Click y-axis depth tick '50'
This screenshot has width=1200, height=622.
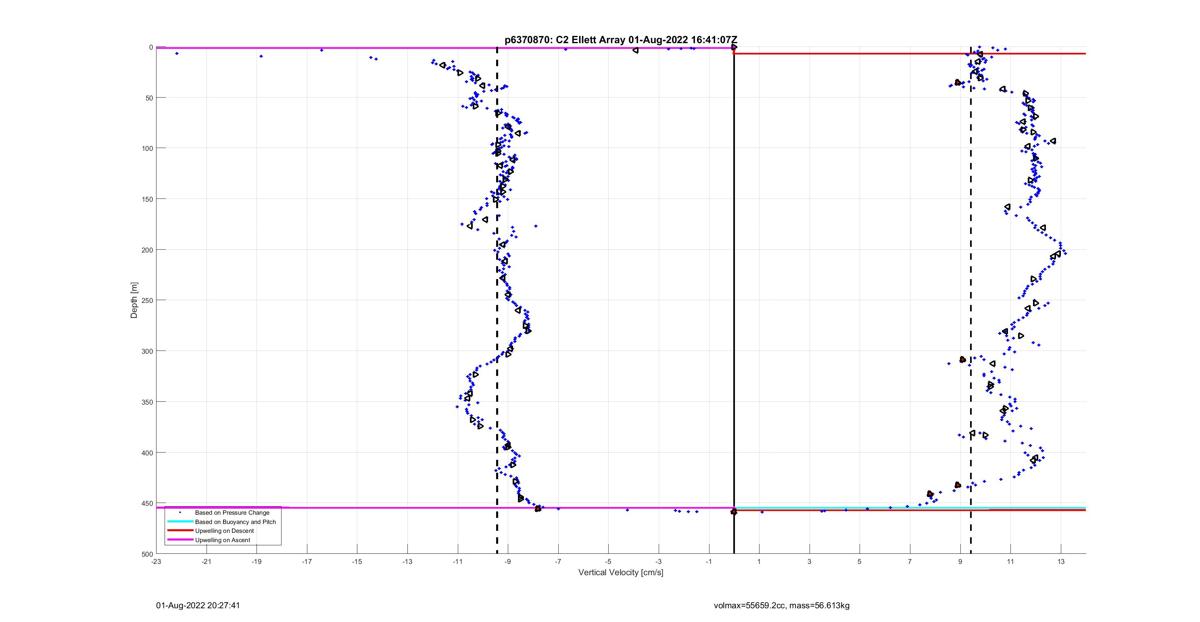pos(147,98)
